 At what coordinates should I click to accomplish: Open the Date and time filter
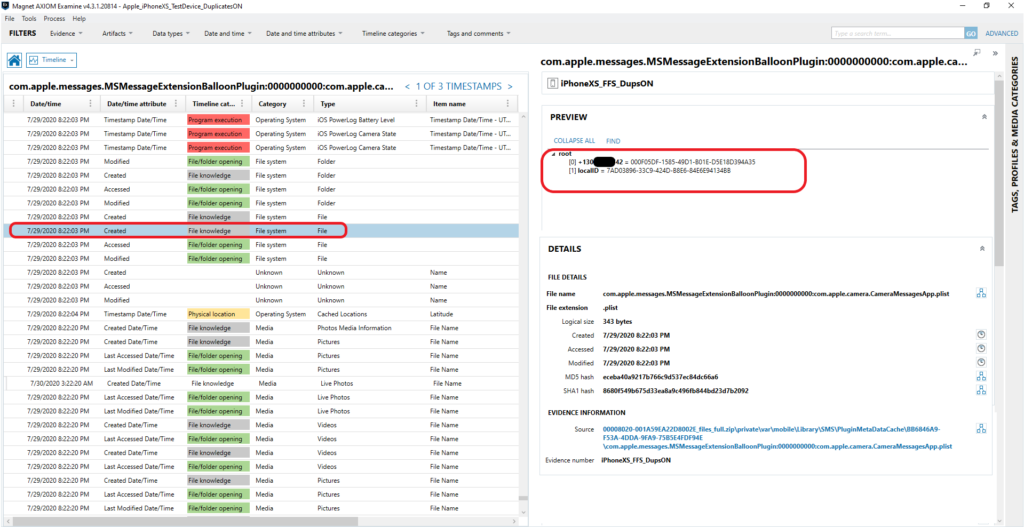pos(228,33)
